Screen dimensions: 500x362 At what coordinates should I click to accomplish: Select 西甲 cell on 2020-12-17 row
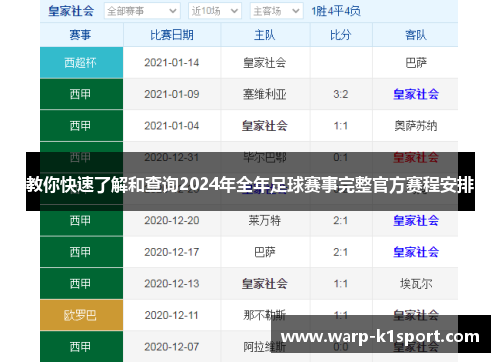(x=82, y=252)
